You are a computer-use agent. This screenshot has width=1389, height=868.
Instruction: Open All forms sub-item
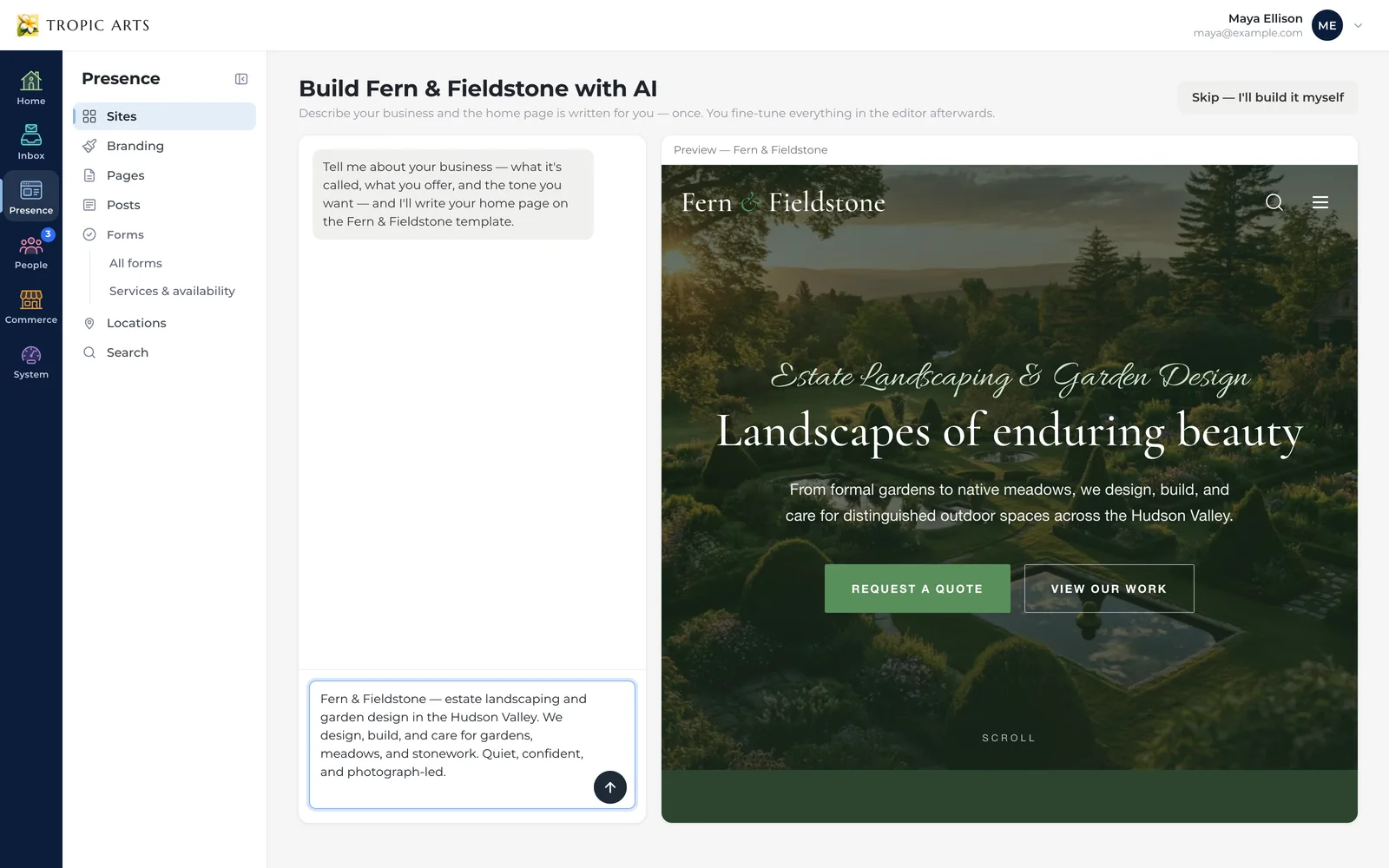tap(135, 263)
